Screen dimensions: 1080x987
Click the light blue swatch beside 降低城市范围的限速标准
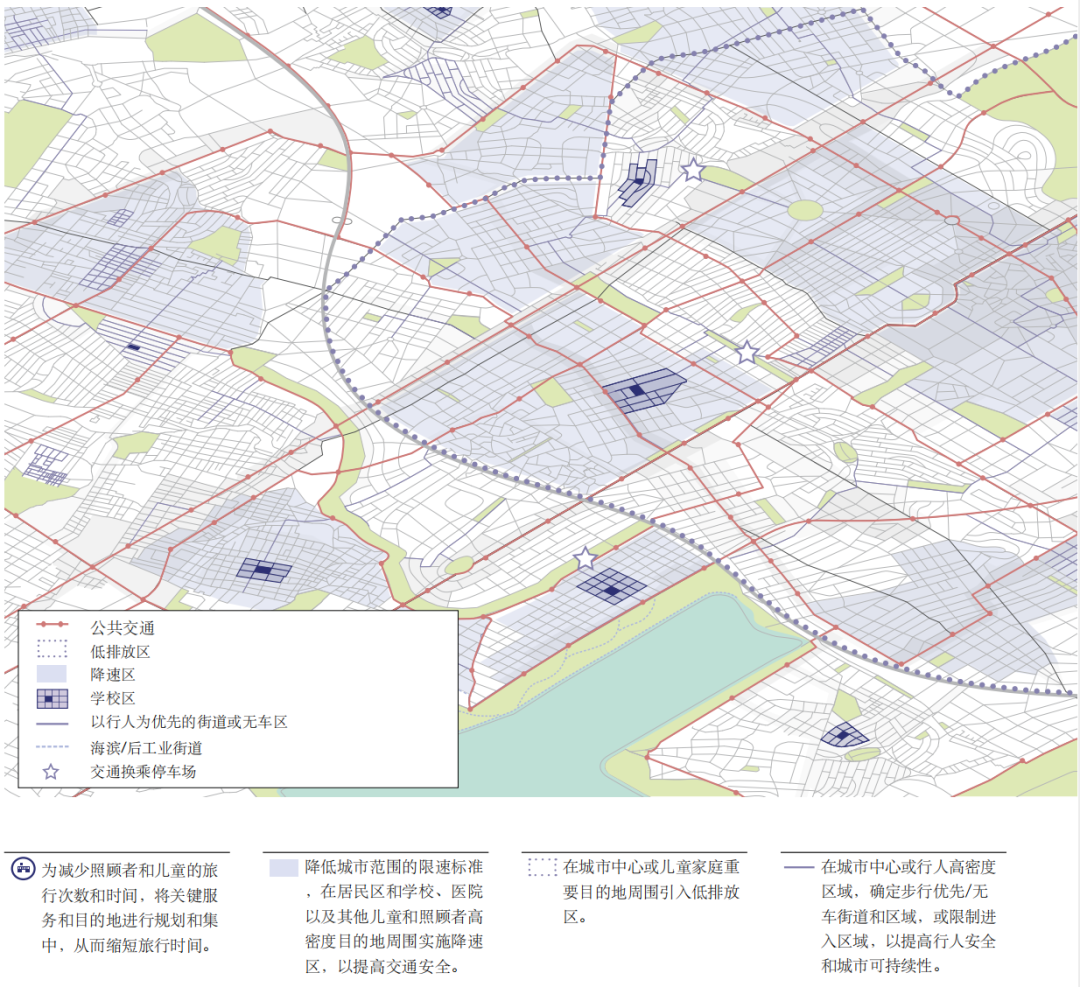(283, 868)
